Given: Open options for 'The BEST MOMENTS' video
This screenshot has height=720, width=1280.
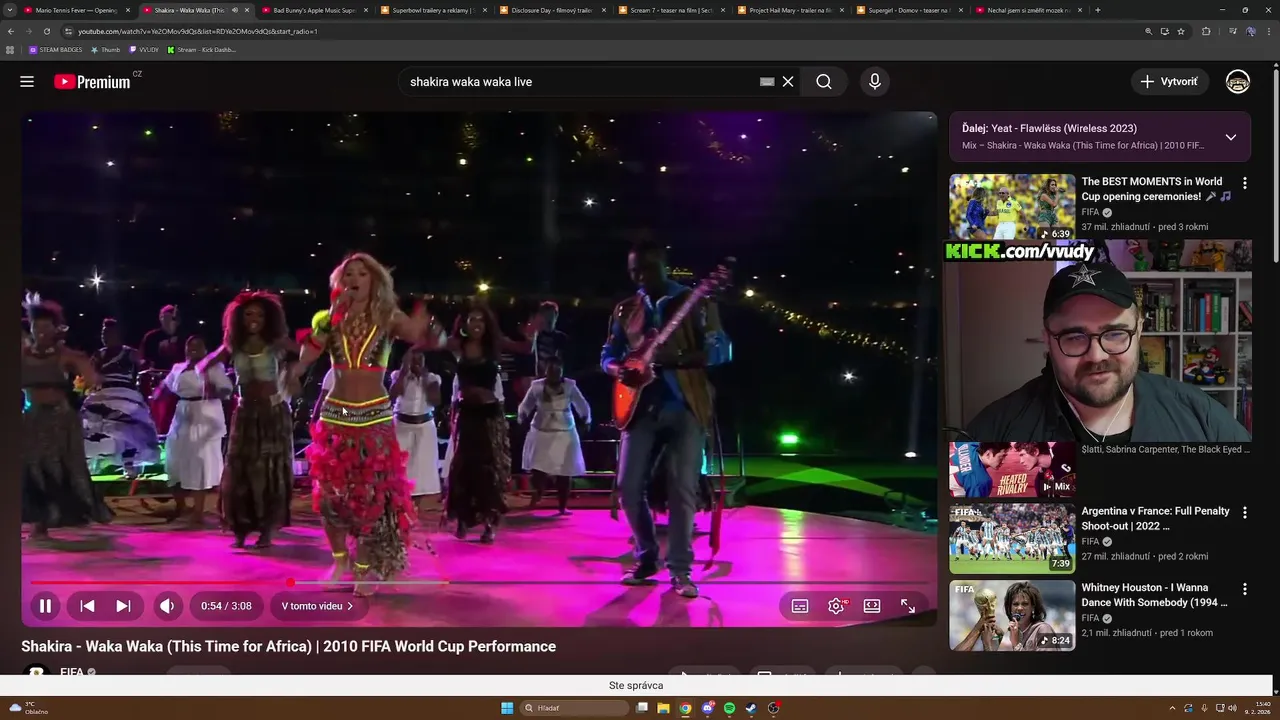Looking at the screenshot, I should pyautogui.click(x=1245, y=183).
